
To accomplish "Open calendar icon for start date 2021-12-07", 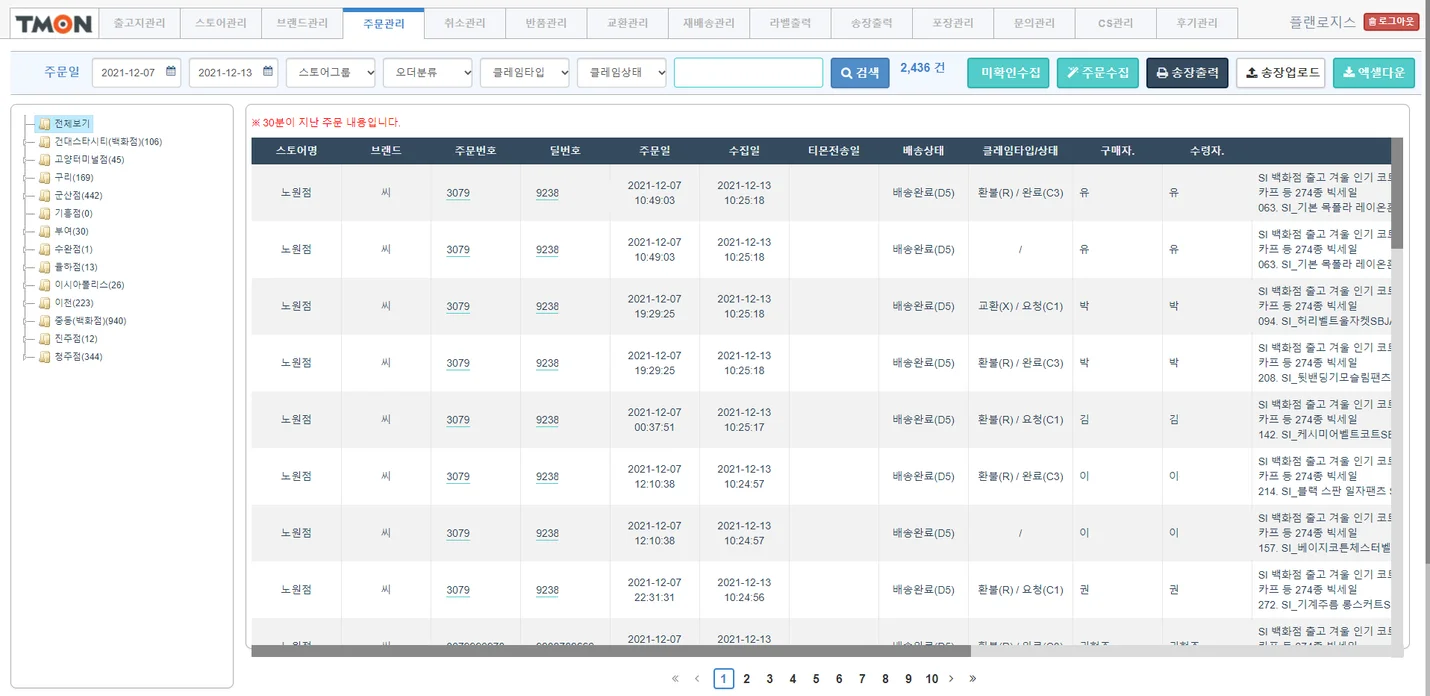I will pyautogui.click(x=170, y=72).
